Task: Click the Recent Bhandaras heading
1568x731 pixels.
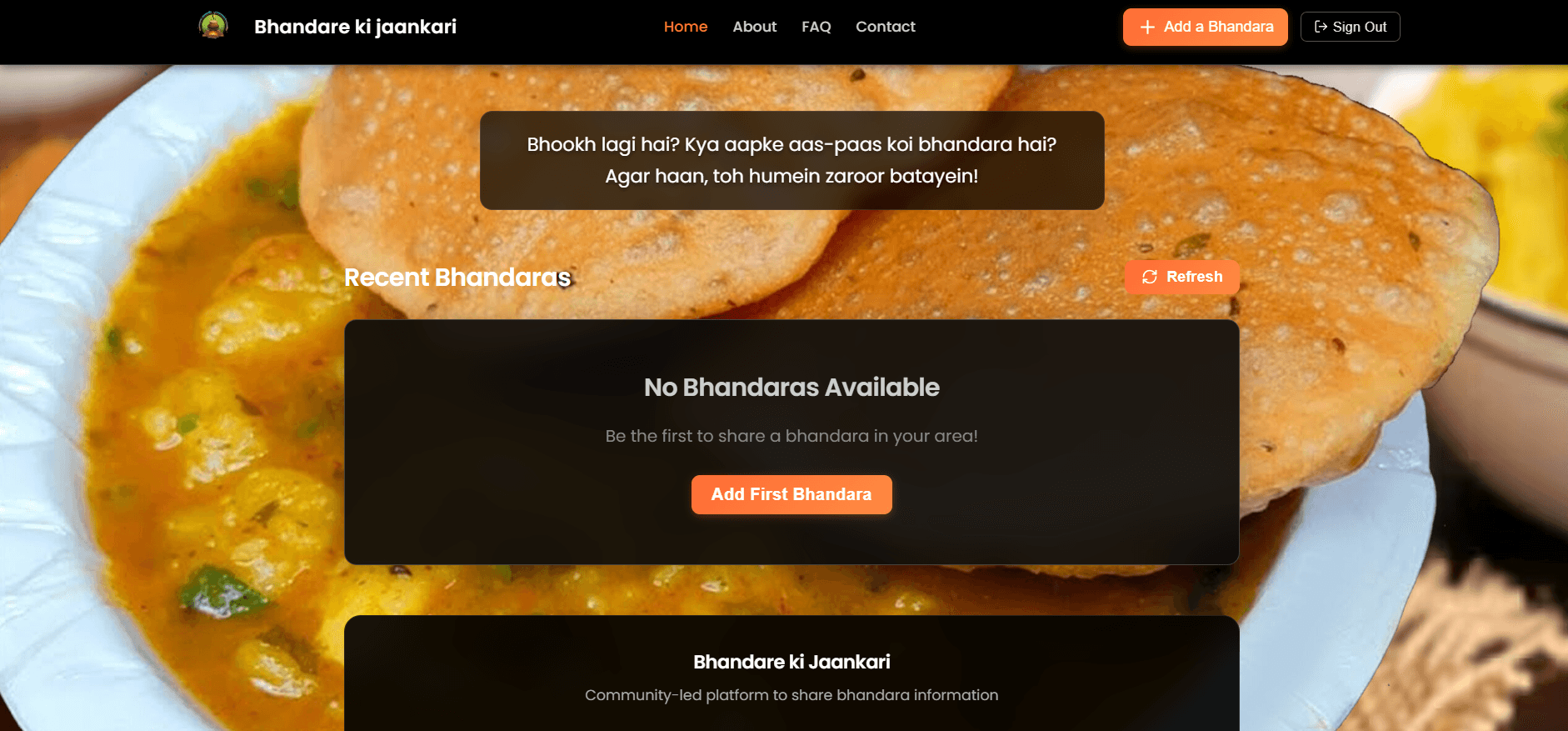Action: pyautogui.click(x=457, y=277)
